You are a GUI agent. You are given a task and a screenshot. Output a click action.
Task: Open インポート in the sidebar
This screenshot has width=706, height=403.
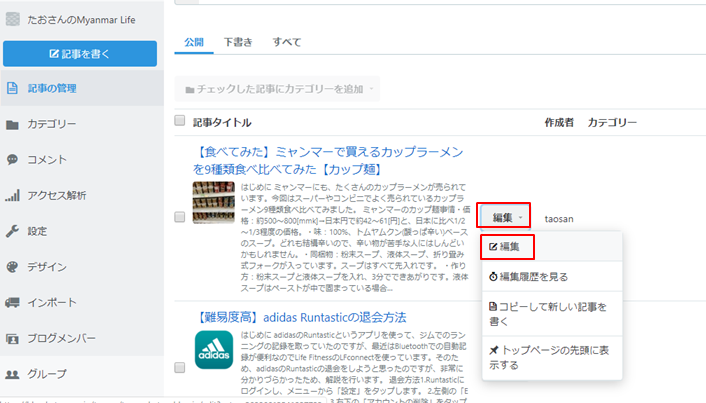pos(82,302)
